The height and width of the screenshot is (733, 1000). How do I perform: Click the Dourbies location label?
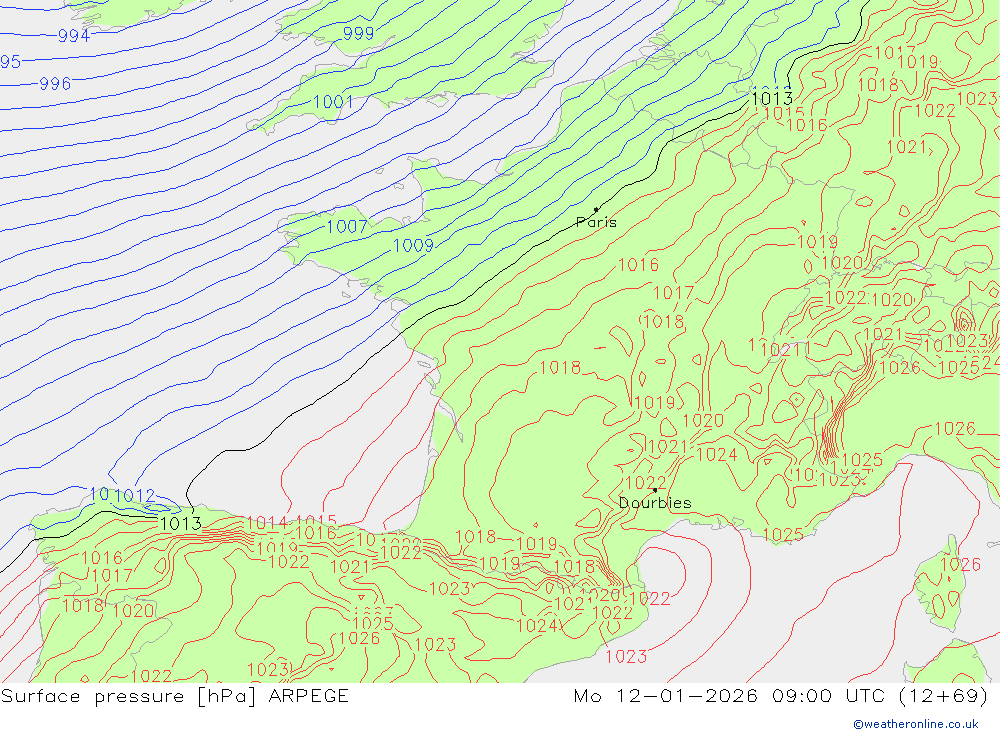(x=655, y=503)
